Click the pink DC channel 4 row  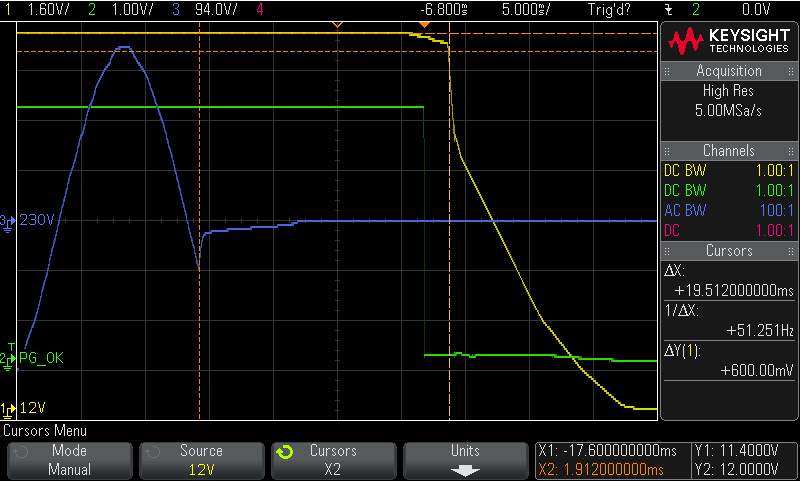[x=729, y=230]
